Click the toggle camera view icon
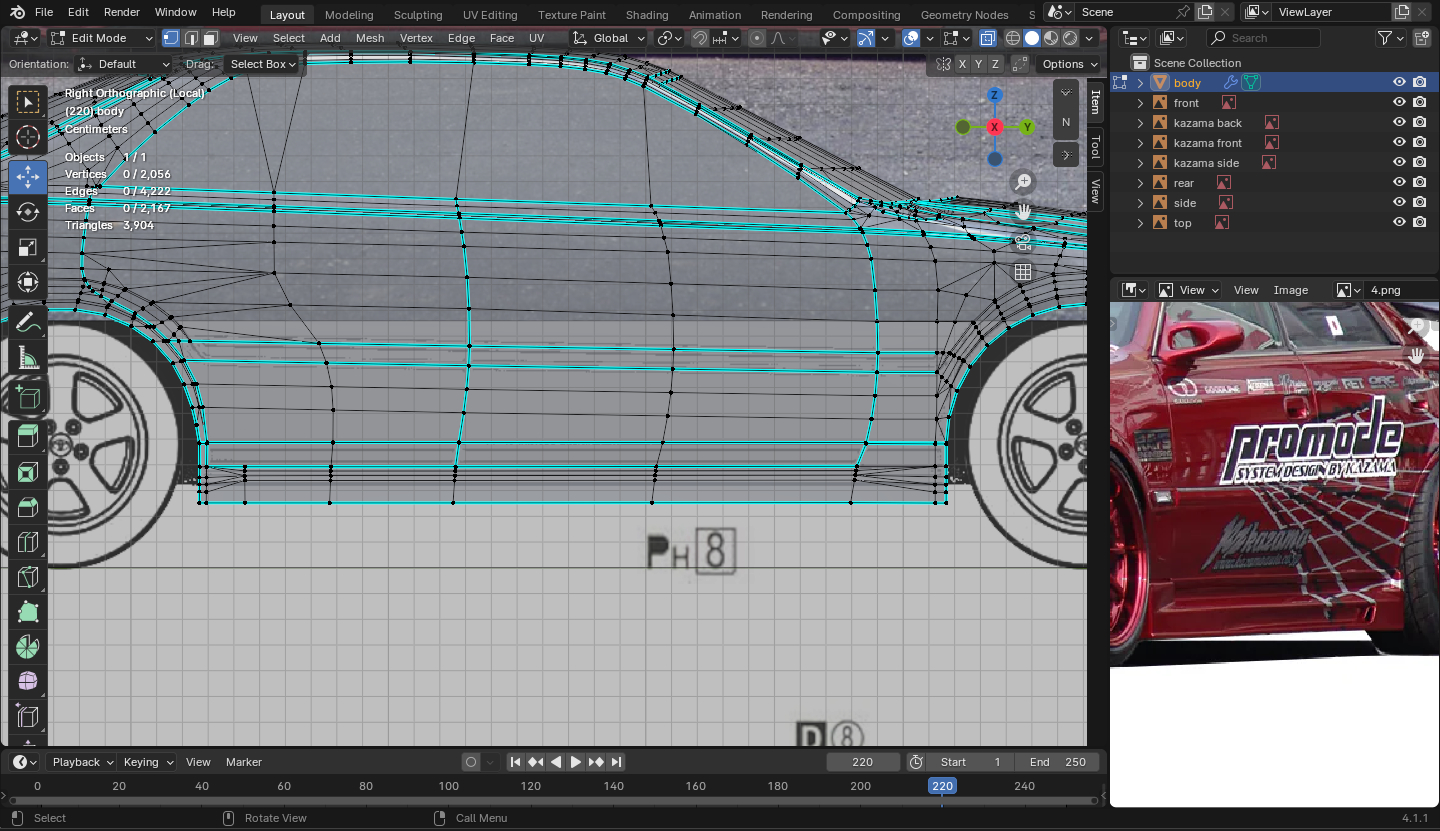The width and height of the screenshot is (1440, 831). click(1022, 242)
